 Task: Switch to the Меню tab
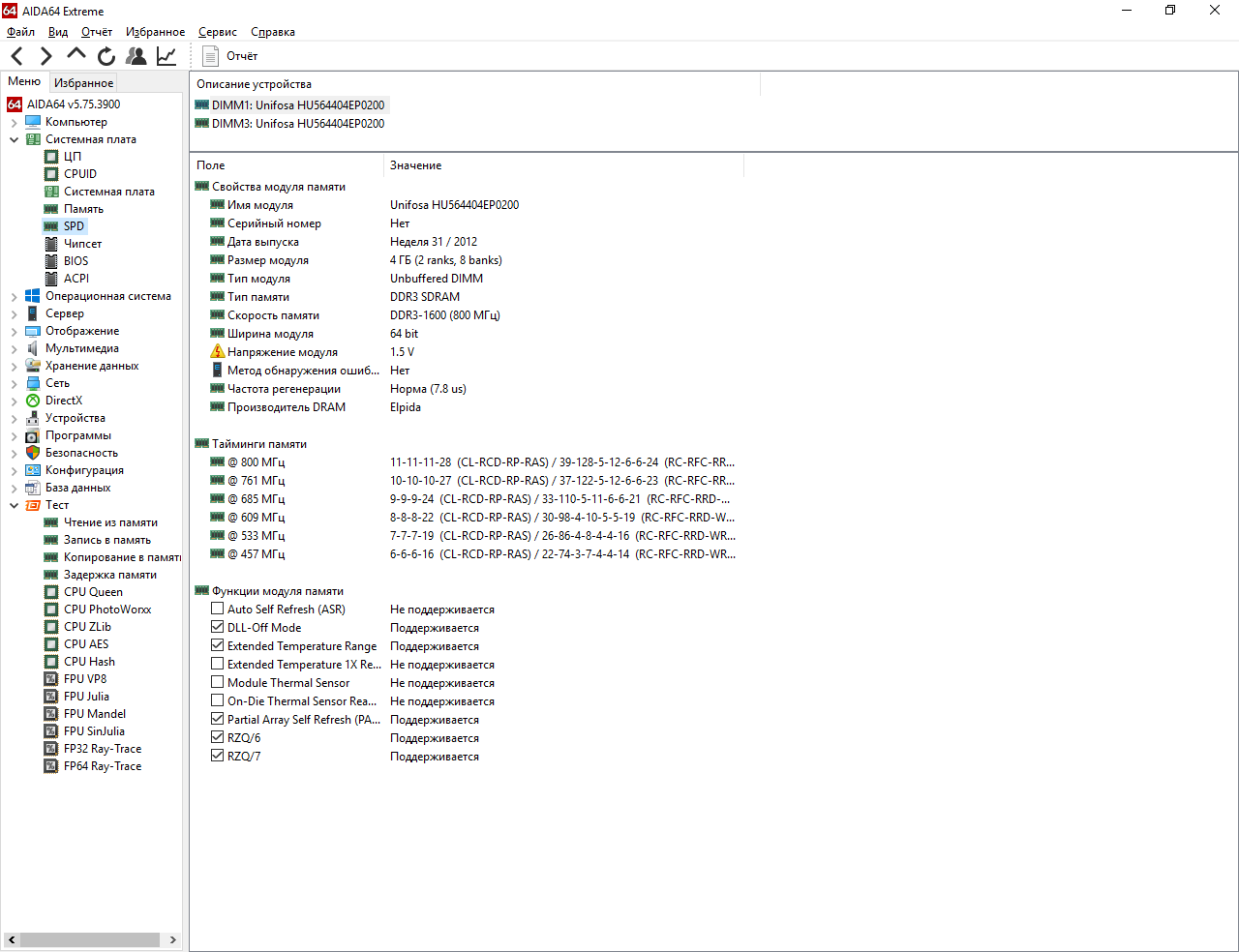pos(24,81)
